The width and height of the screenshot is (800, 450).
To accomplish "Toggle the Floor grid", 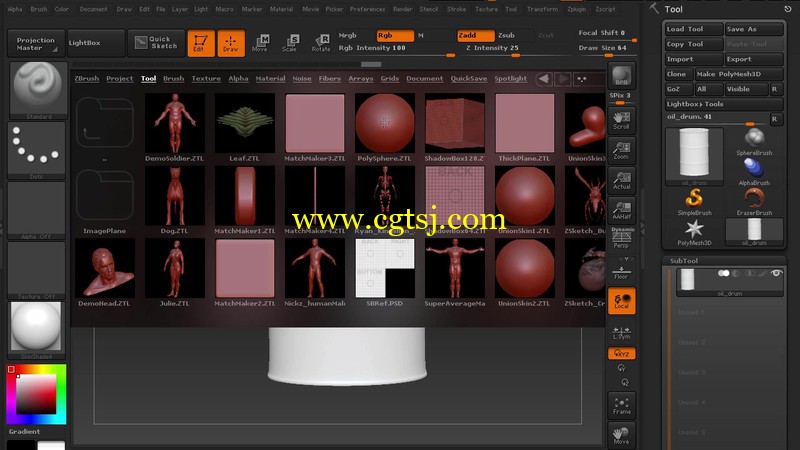I will coord(621,271).
